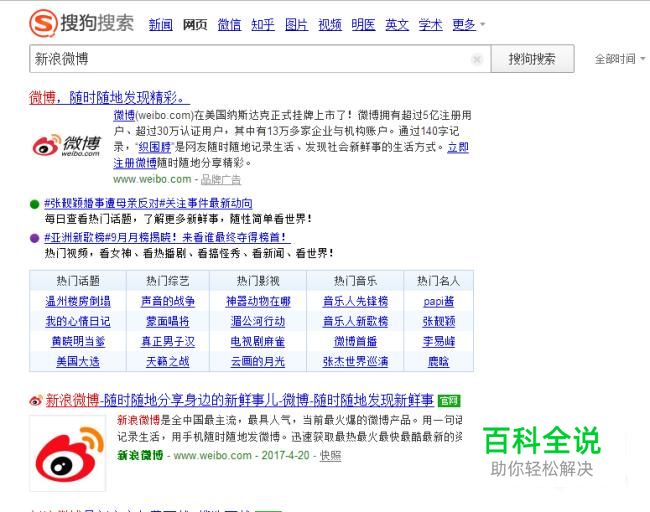The image size is (650, 512).
Task: Go to the 明医 tab
Action: coord(364,25)
